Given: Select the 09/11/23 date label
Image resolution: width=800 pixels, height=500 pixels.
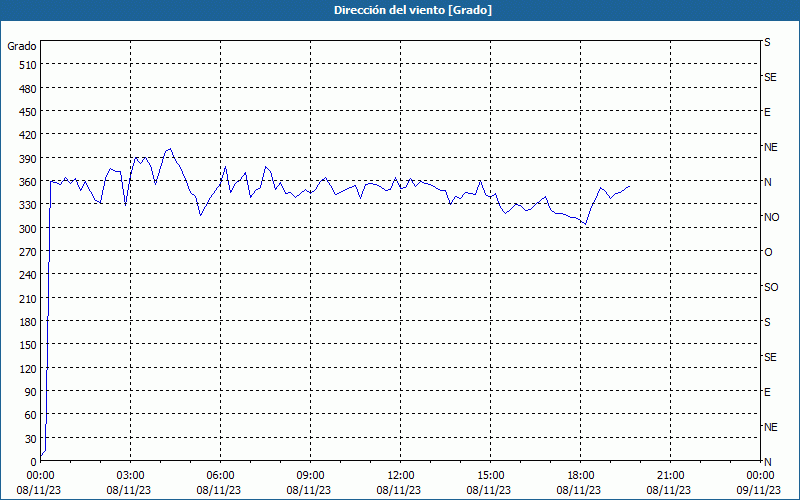Looking at the screenshot, I should (759, 490).
